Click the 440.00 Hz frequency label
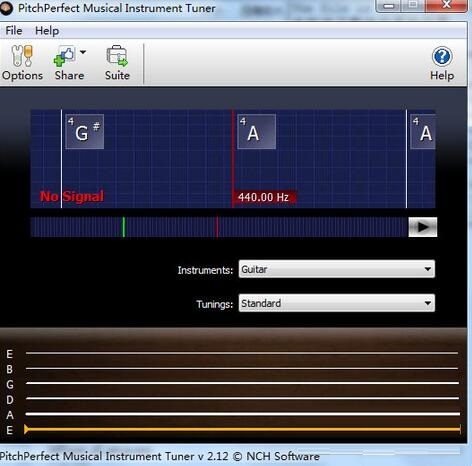This screenshot has height=466, width=472. [x=263, y=197]
